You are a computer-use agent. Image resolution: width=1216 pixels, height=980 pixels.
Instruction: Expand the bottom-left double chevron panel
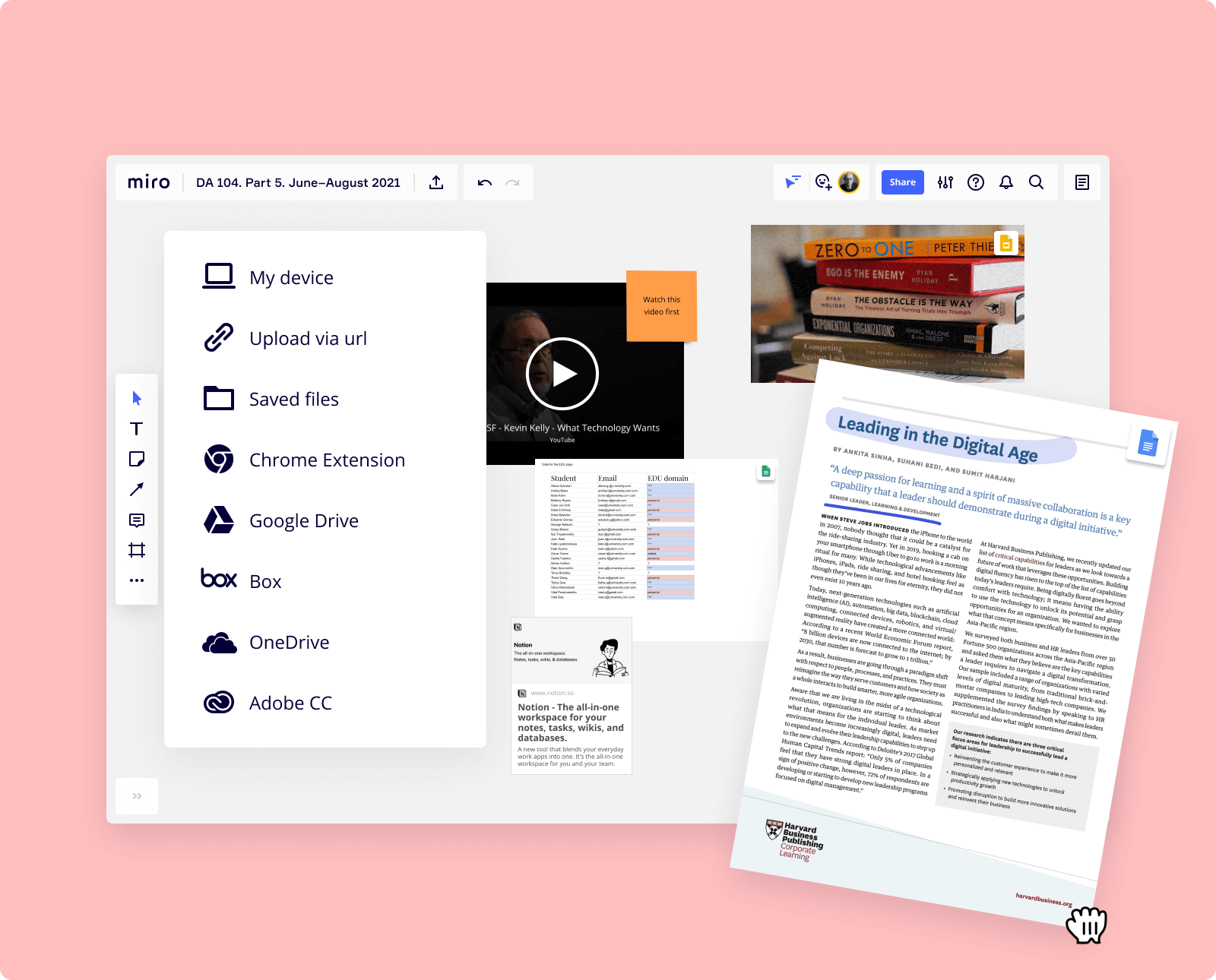click(x=137, y=796)
